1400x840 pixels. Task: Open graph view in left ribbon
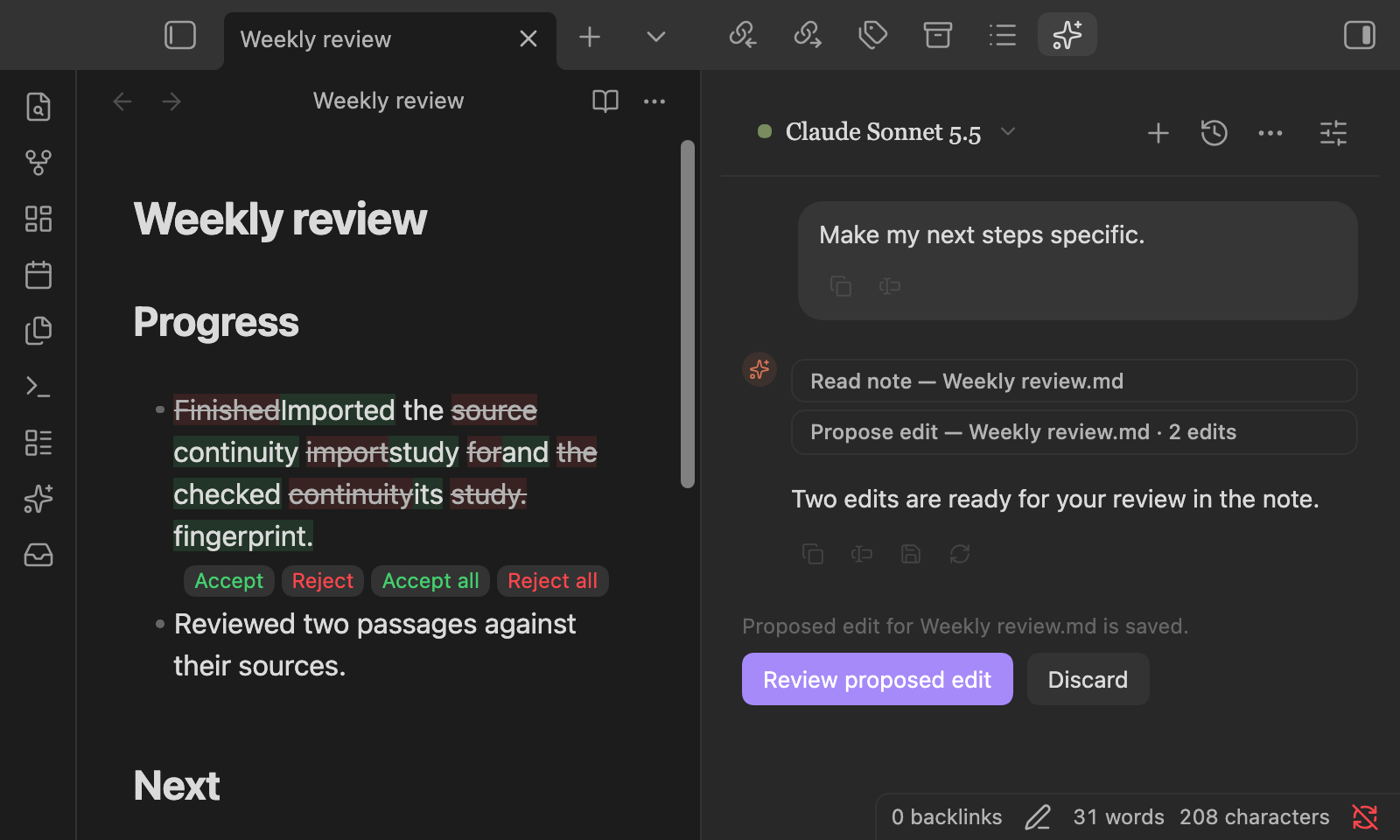pyautogui.click(x=38, y=163)
